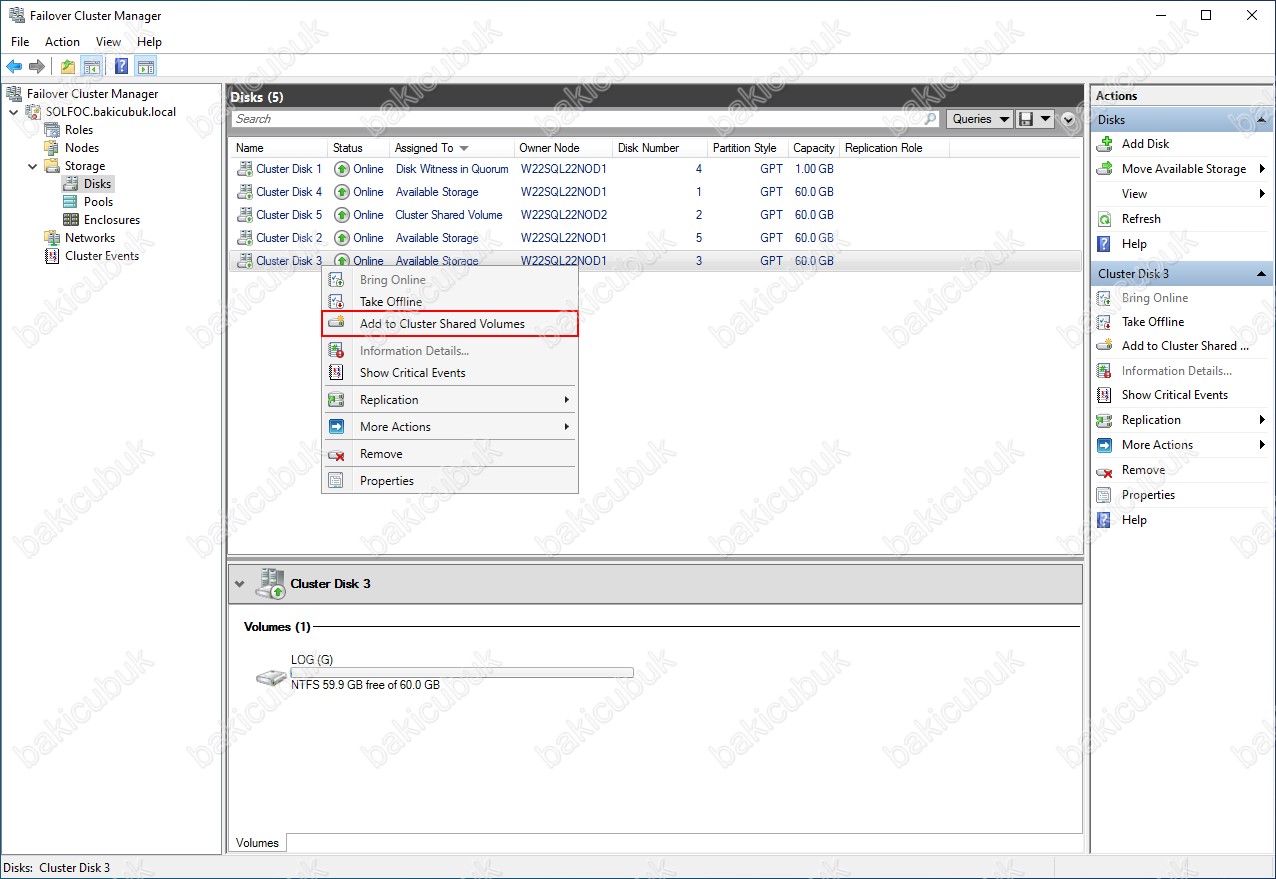The width and height of the screenshot is (1276, 879).
Task: Open Pools under Storage
Action: tap(98, 202)
